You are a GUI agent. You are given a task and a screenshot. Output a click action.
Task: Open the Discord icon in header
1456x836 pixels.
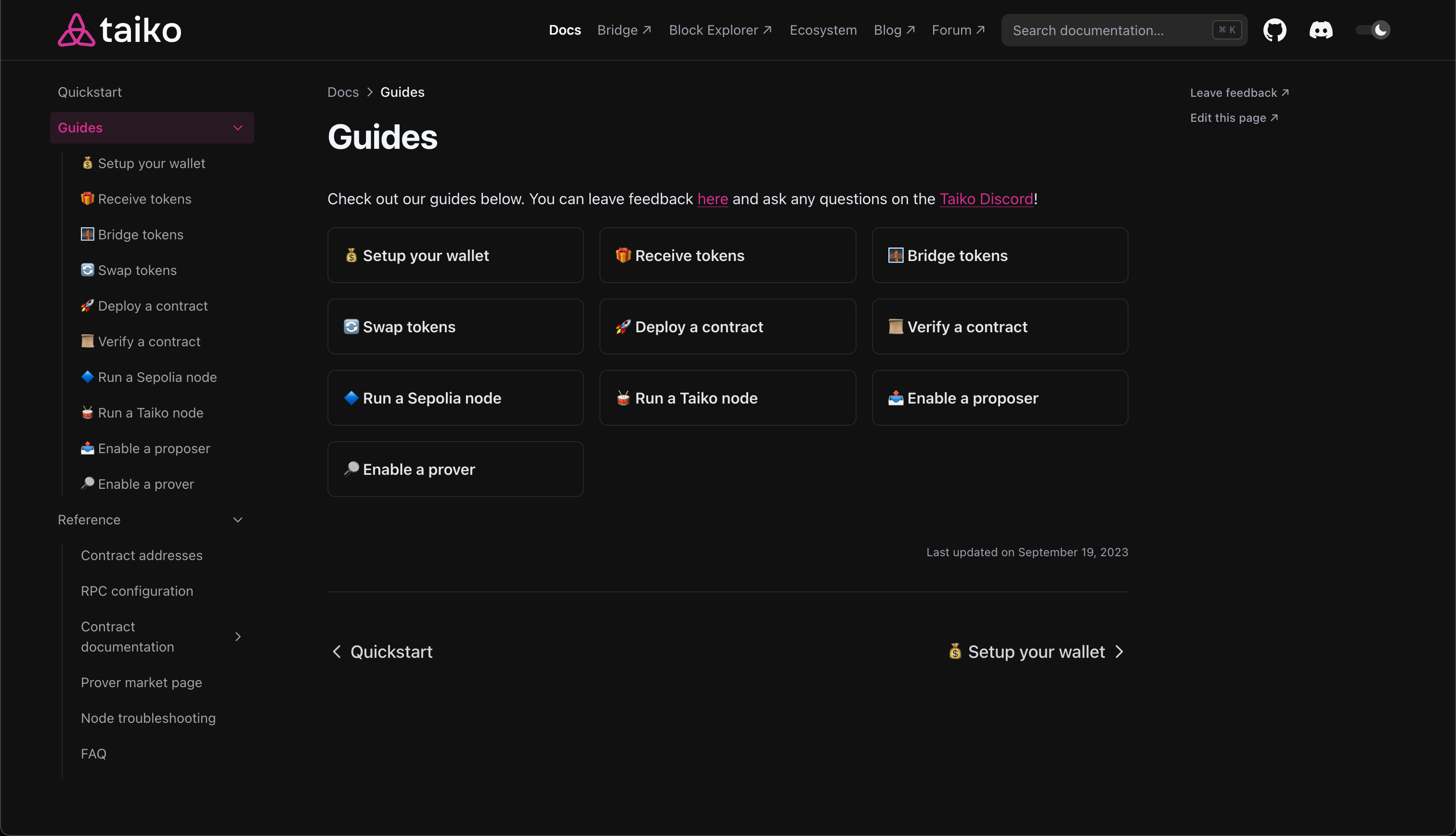[x=1321, y=30]
